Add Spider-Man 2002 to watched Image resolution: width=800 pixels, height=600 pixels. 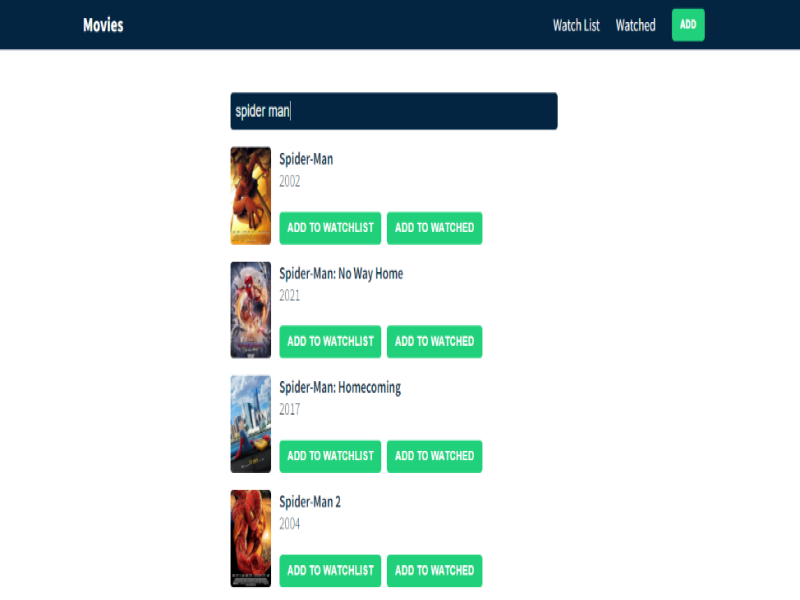pyautogui.click(x=434, y=228)
